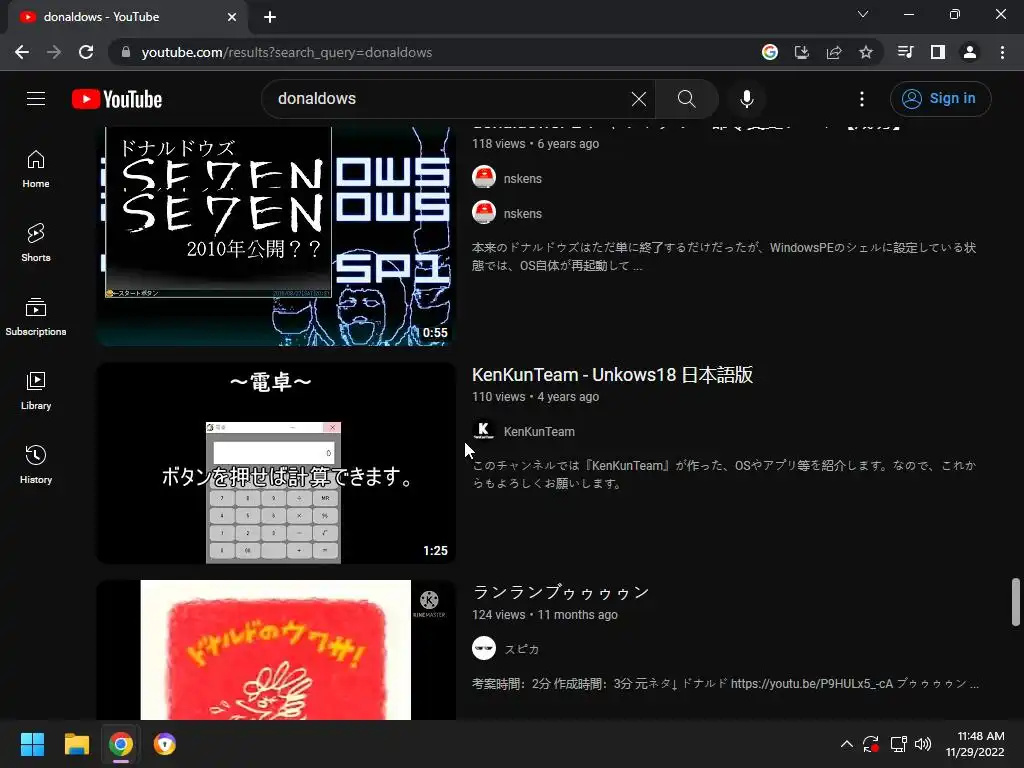1024x768 pixels.
Task: Open Library in the sidebar
Action: 36,391
